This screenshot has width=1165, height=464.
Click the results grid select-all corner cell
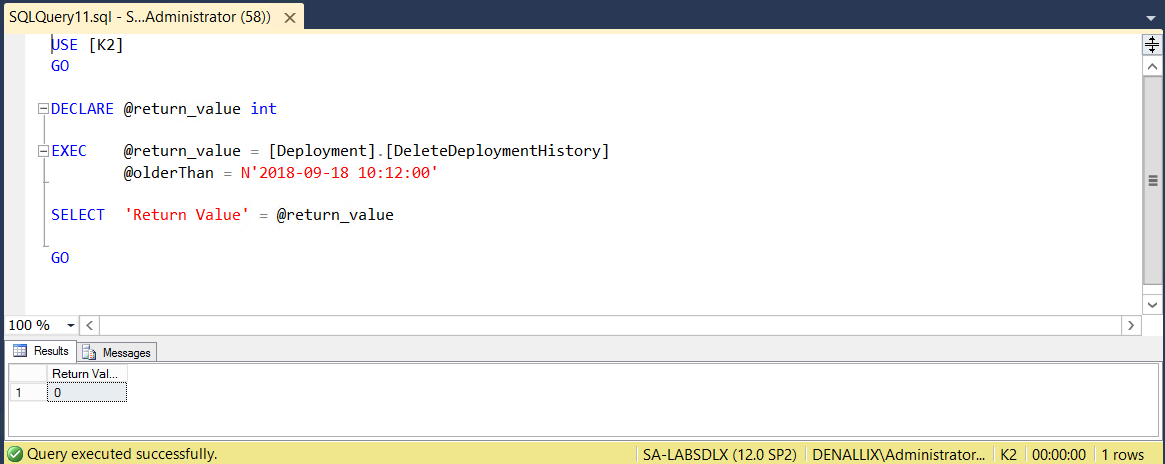click(x=28, y=373)
